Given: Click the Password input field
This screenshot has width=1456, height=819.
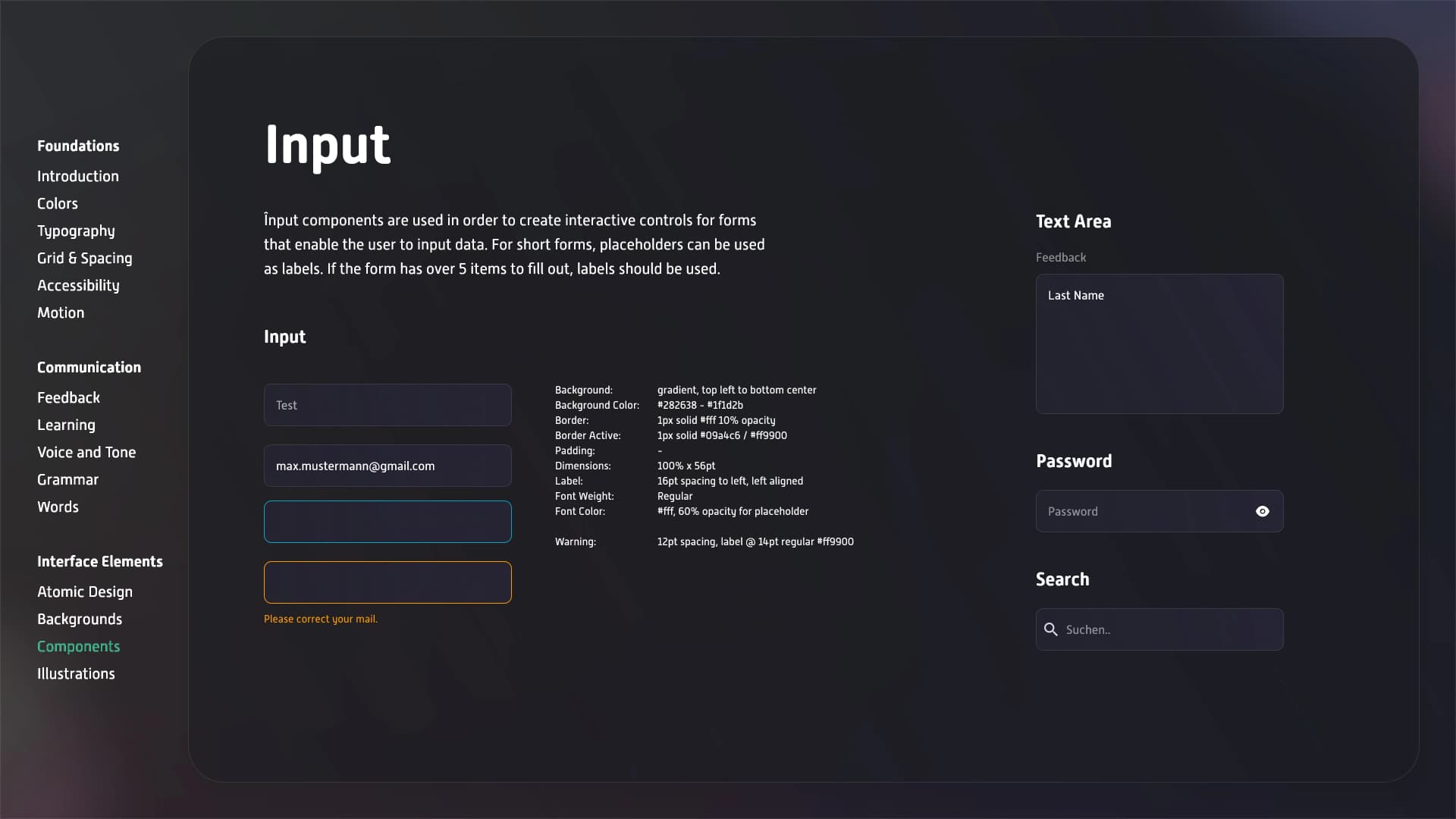Looking at the screenshot, I should [x=1159, y=511].
